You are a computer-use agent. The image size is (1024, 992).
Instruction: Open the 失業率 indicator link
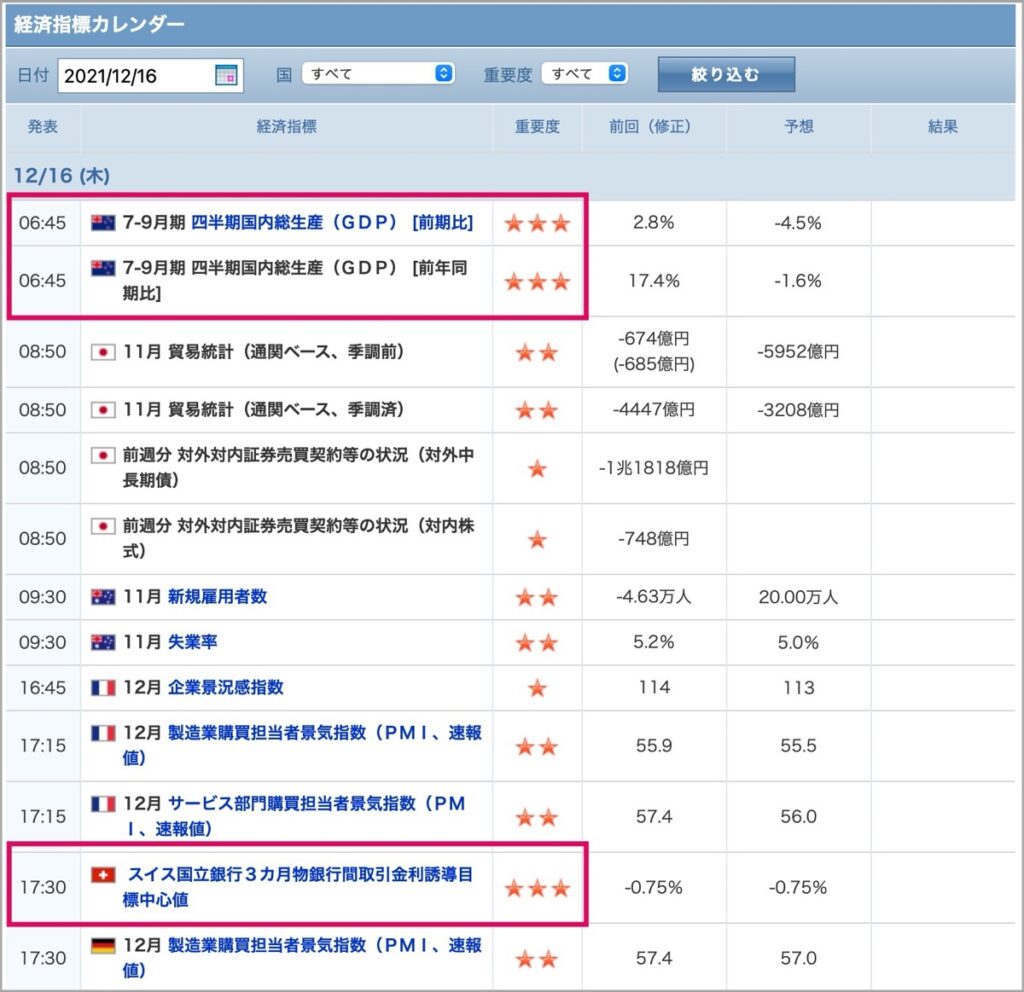coord(193,642)
